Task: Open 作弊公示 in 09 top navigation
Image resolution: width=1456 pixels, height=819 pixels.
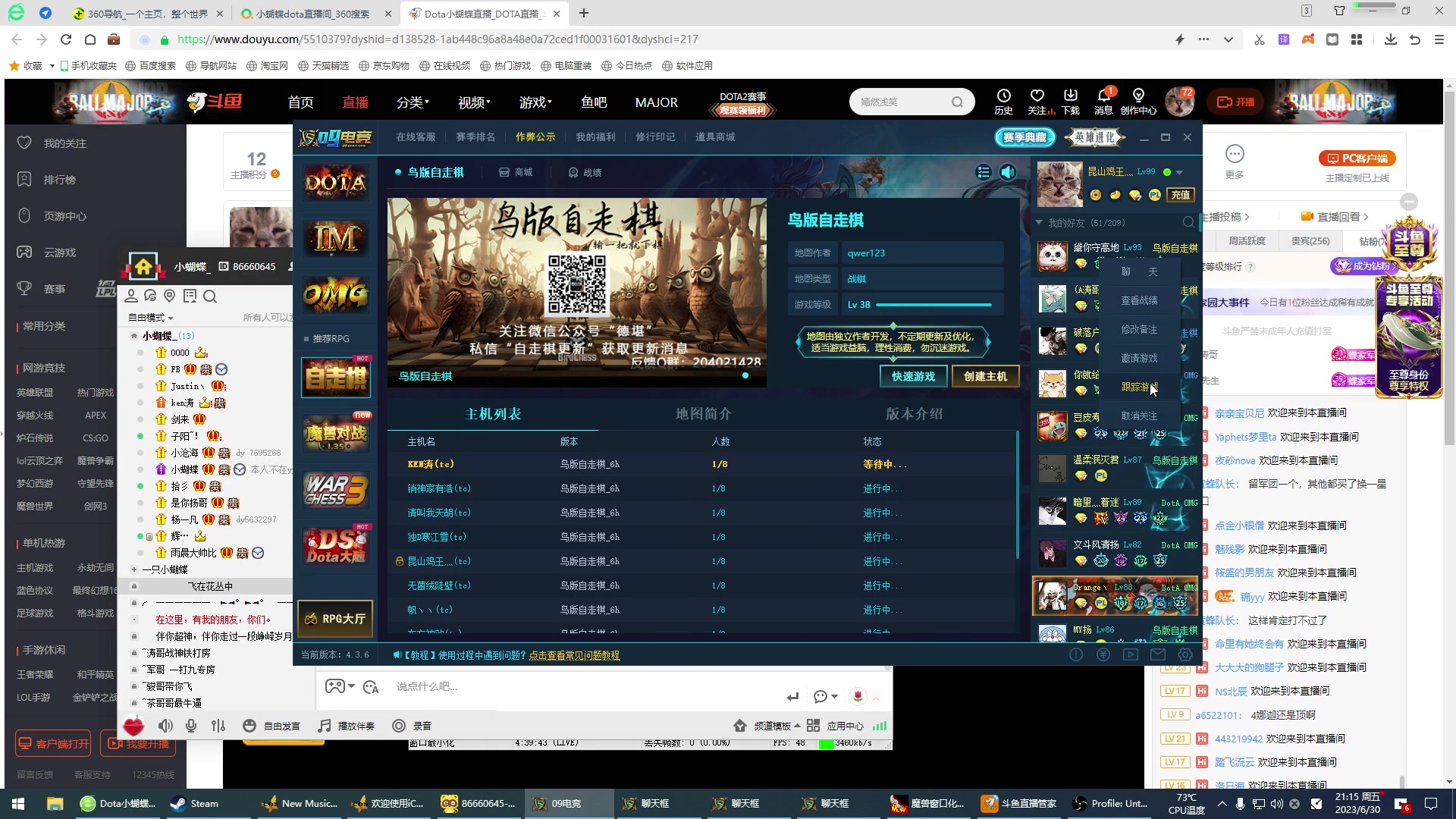Action: click(x=535, y=137)
